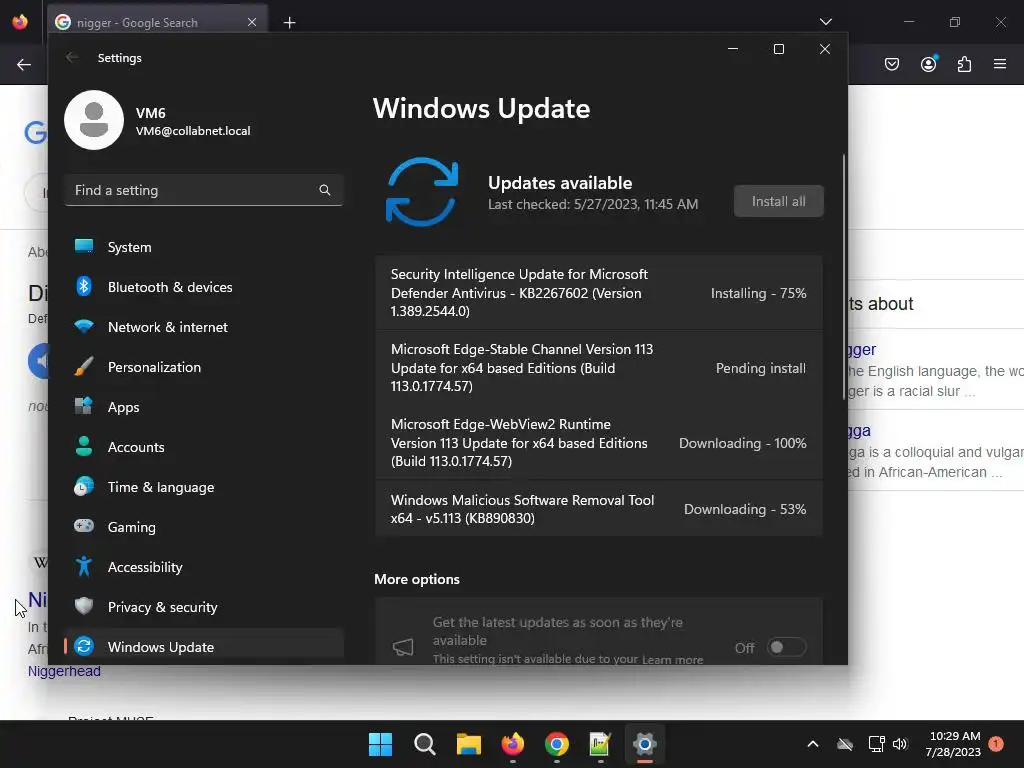Screen dimensions: 1024x768
Task: Toggle Get the latest updates switch
Action: [x=786, y=647]
